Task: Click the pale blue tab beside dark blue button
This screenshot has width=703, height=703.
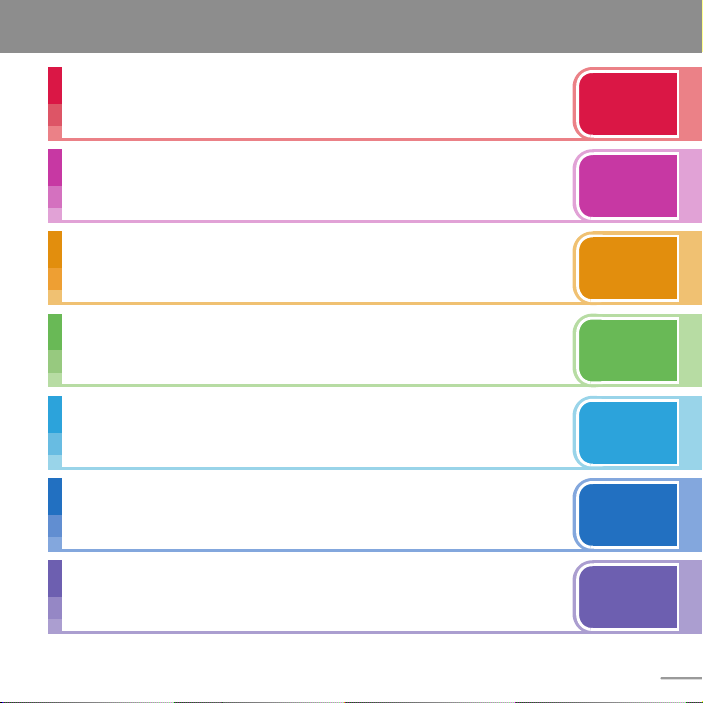Action: [x=690, y=515]
